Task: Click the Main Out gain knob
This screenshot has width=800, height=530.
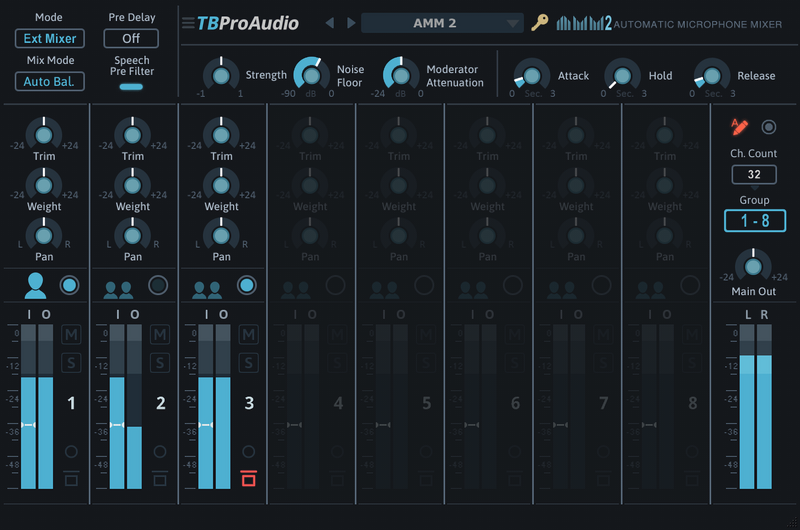Action: coord(753,265)
